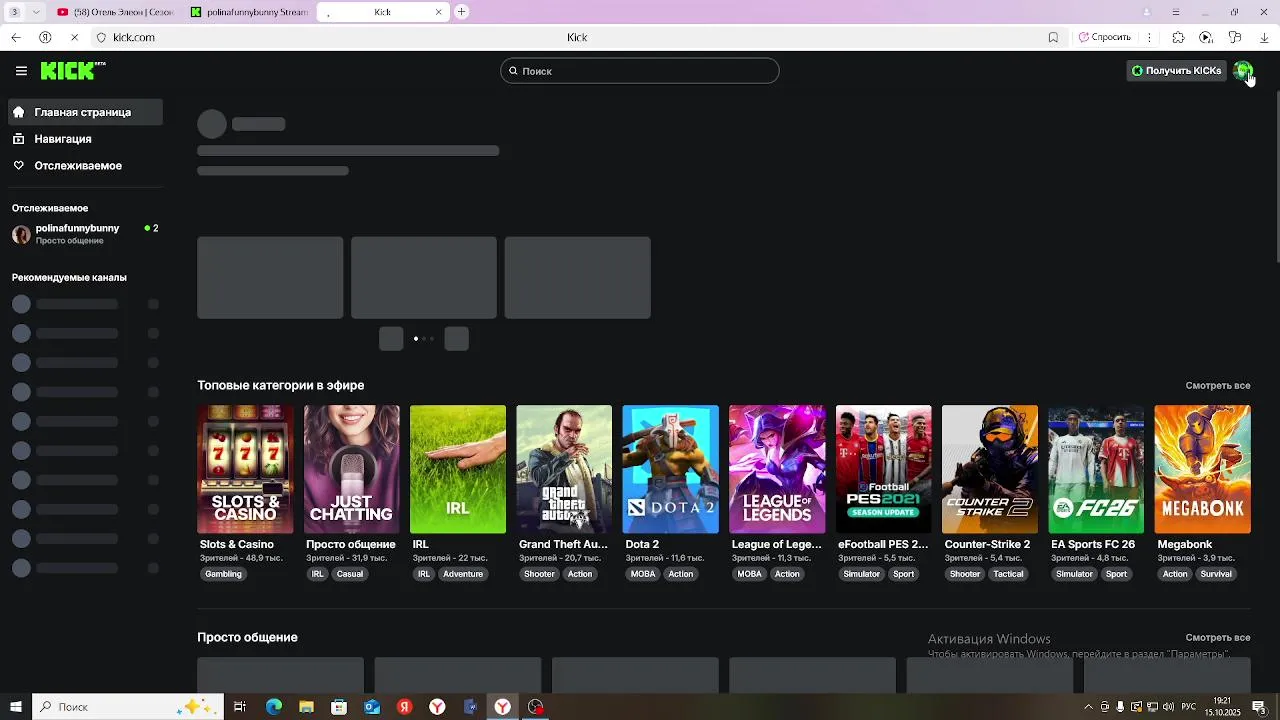Open Отслеживаемое sidebar menu item
This screenshot has width=1280, height=720.
[x=85, y=166]
